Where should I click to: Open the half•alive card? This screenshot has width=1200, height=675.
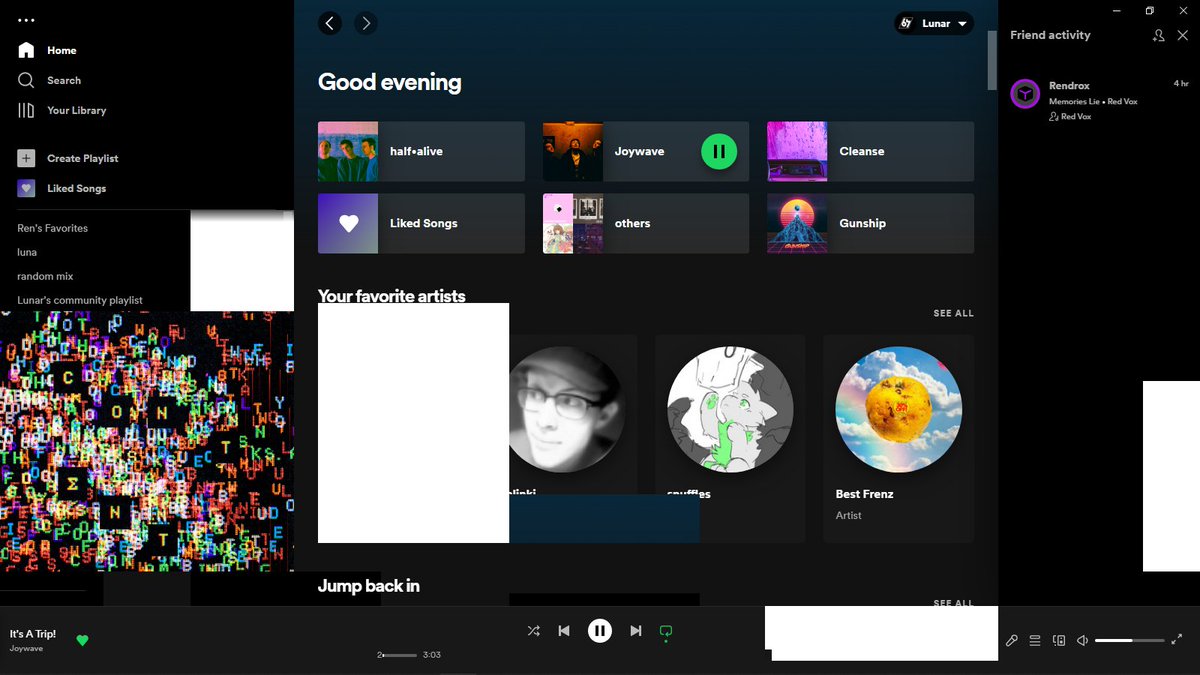coord(421,152)
